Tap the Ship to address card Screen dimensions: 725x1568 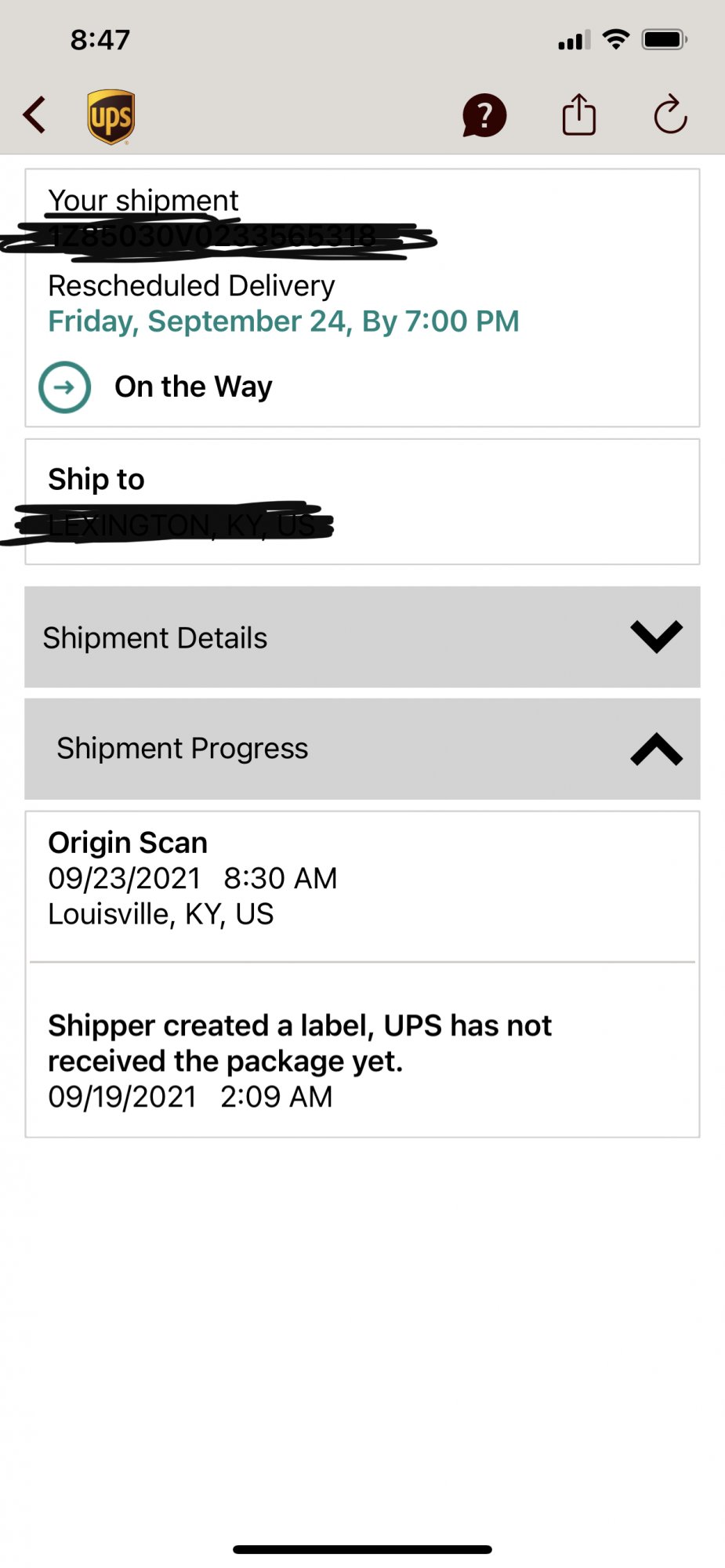(362, 502)
